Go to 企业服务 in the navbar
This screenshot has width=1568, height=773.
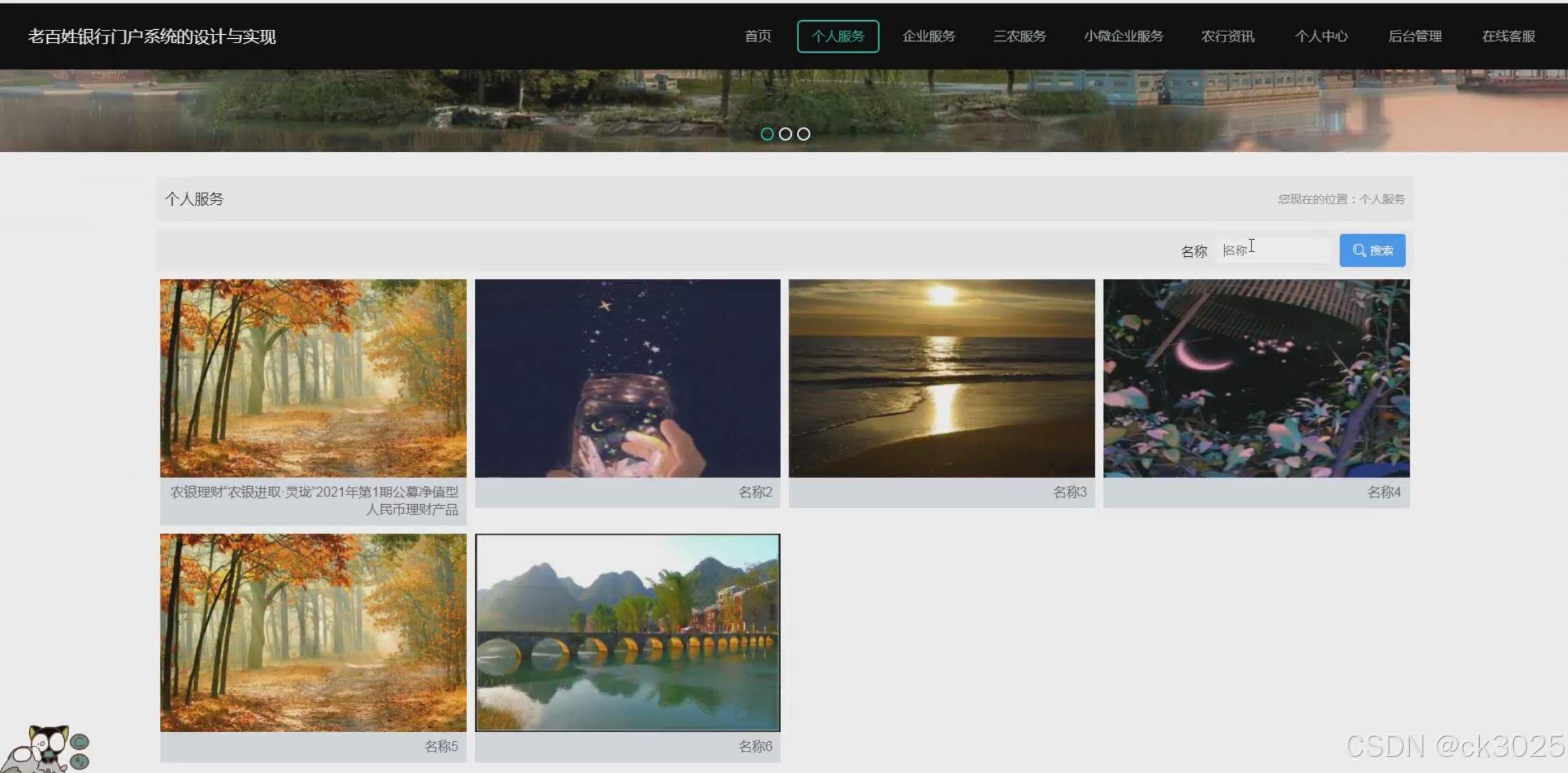(928, 36)
